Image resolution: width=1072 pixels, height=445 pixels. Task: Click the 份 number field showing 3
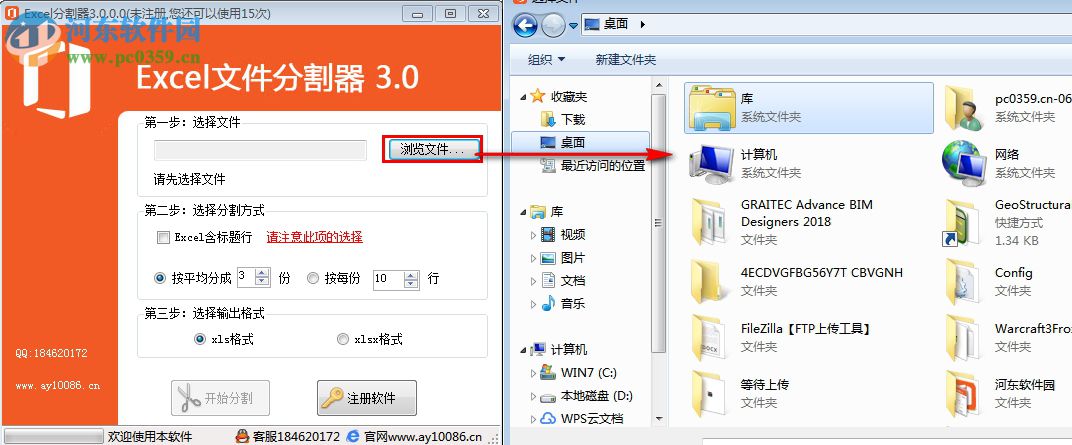click(246, 278)
